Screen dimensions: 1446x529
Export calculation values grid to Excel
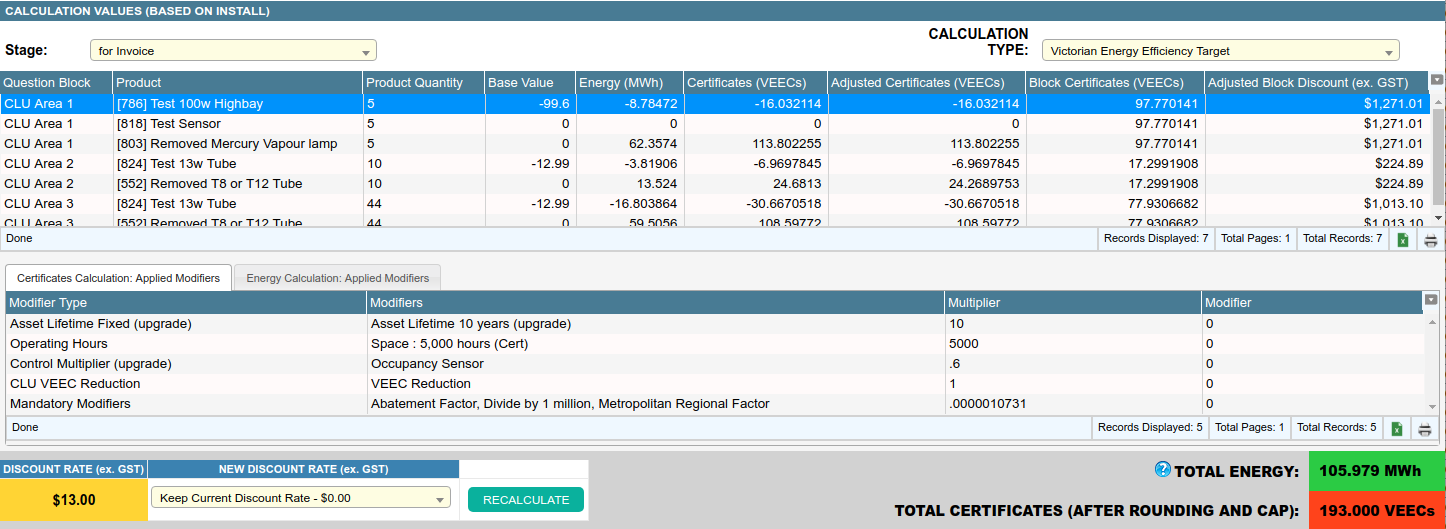coord(1403,240)
